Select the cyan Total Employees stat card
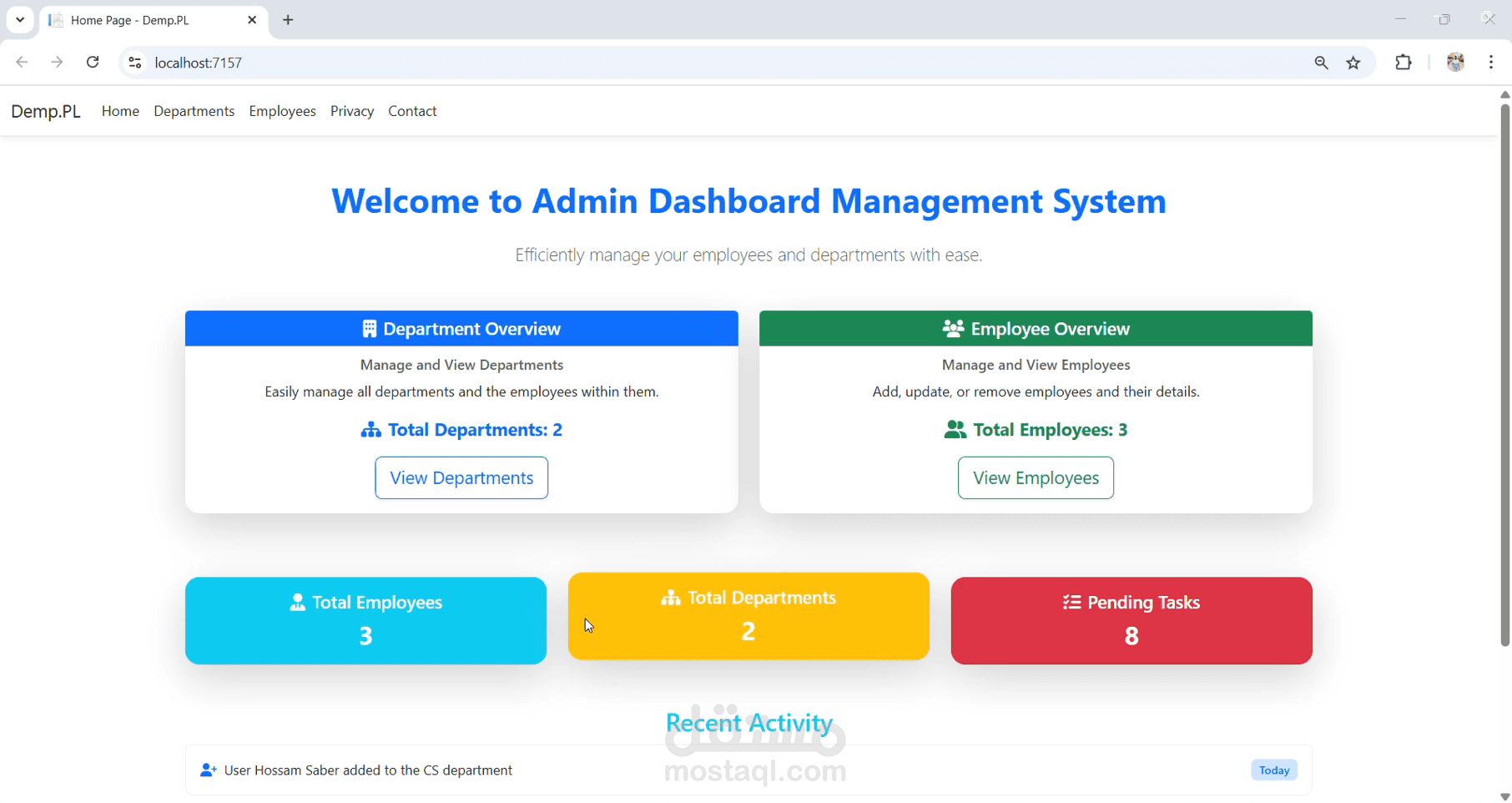The image size is (1512, 803). (365, 621)
